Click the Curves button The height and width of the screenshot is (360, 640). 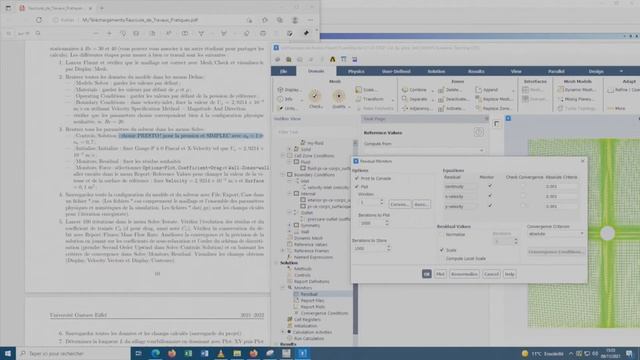pos(399,204)
